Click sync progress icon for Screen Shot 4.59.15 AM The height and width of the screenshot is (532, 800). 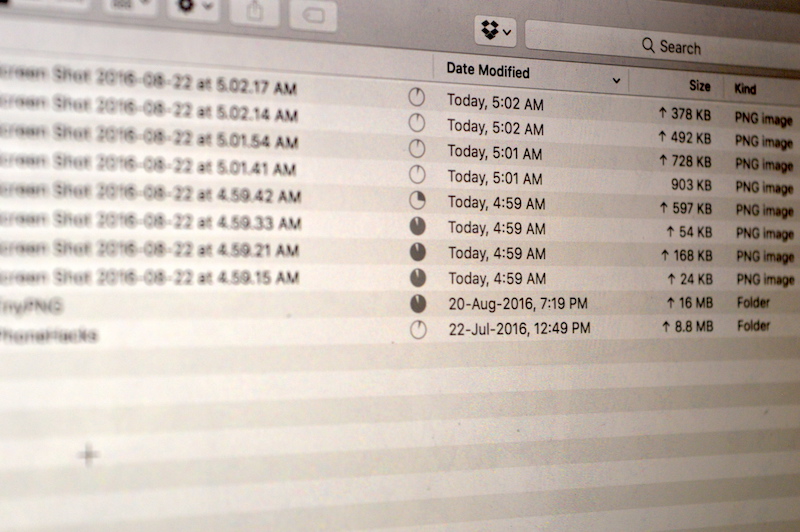coord(418,277)
